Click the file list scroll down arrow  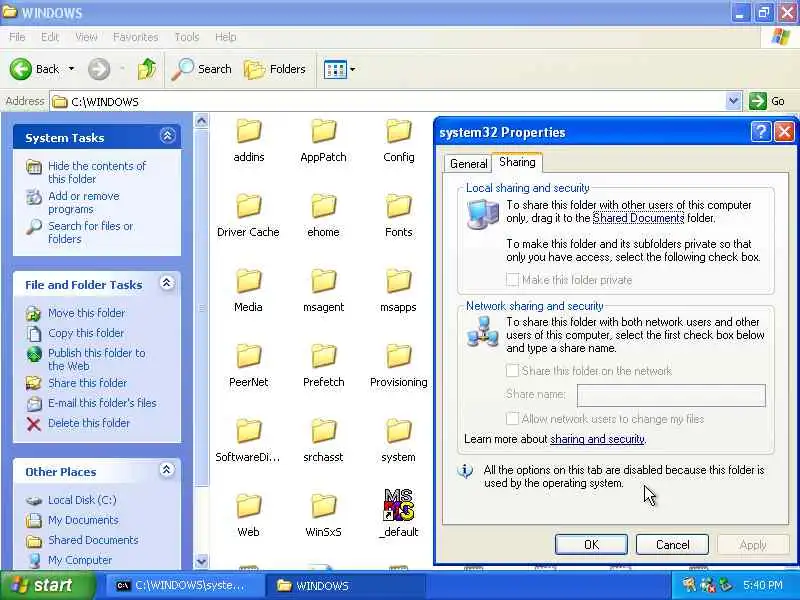click(x=202, y=561)
